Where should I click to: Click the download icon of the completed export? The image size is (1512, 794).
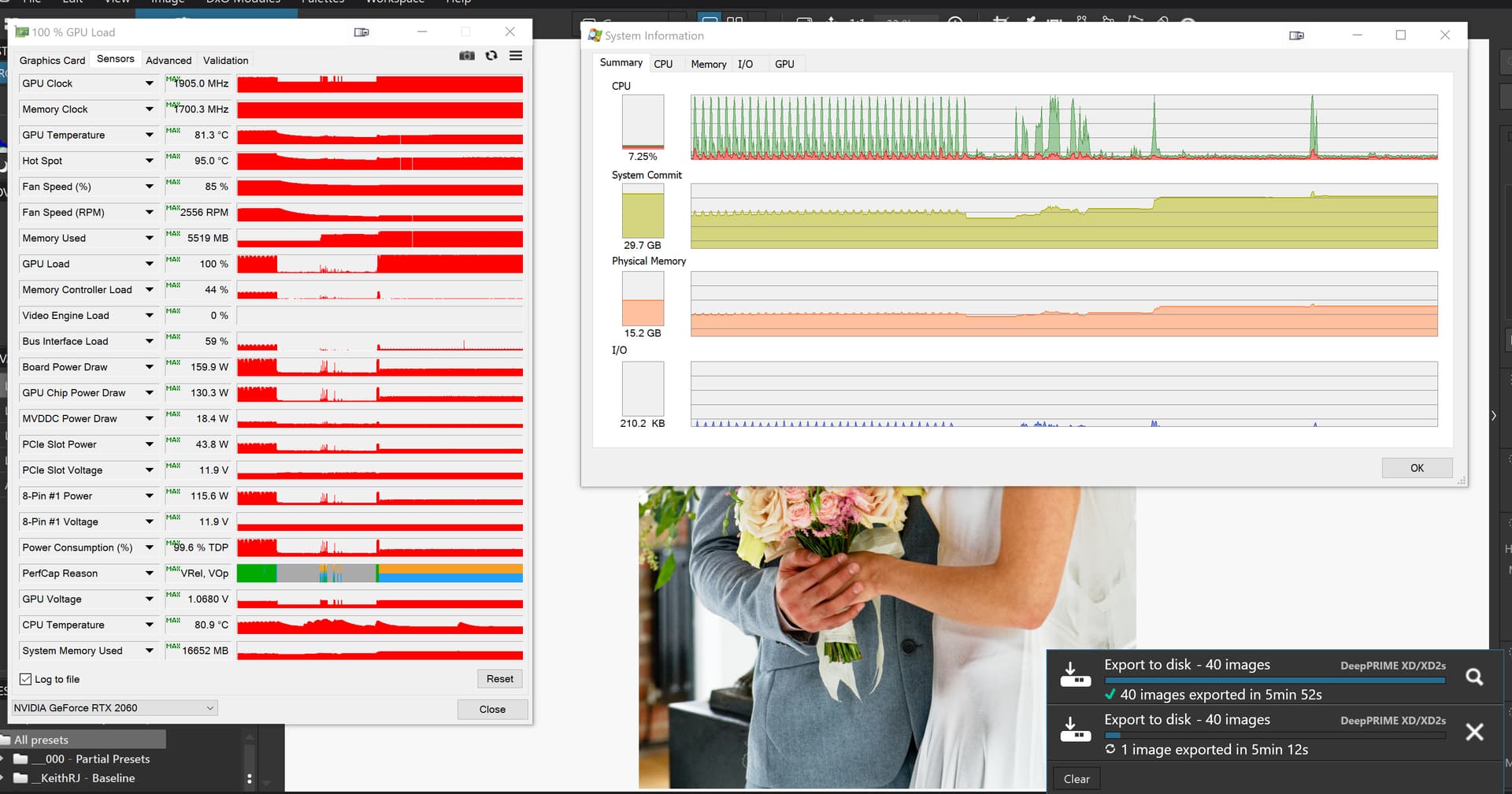(1075, 674)
